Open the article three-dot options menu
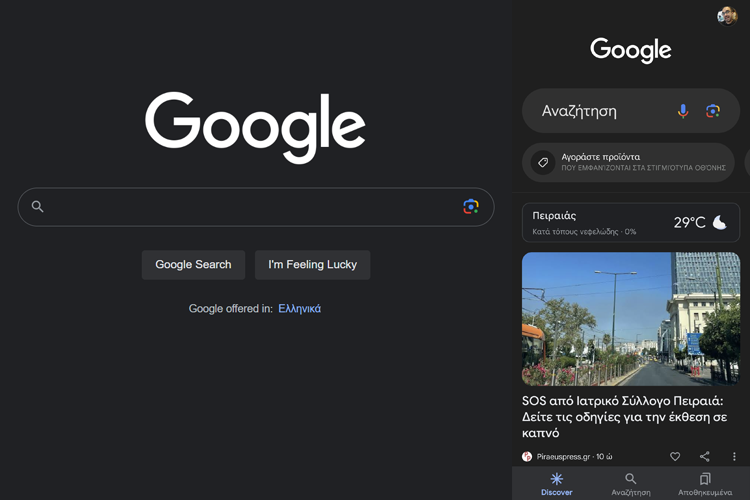Viewport: 750px width, 500px height. click(x=734, y=456)
